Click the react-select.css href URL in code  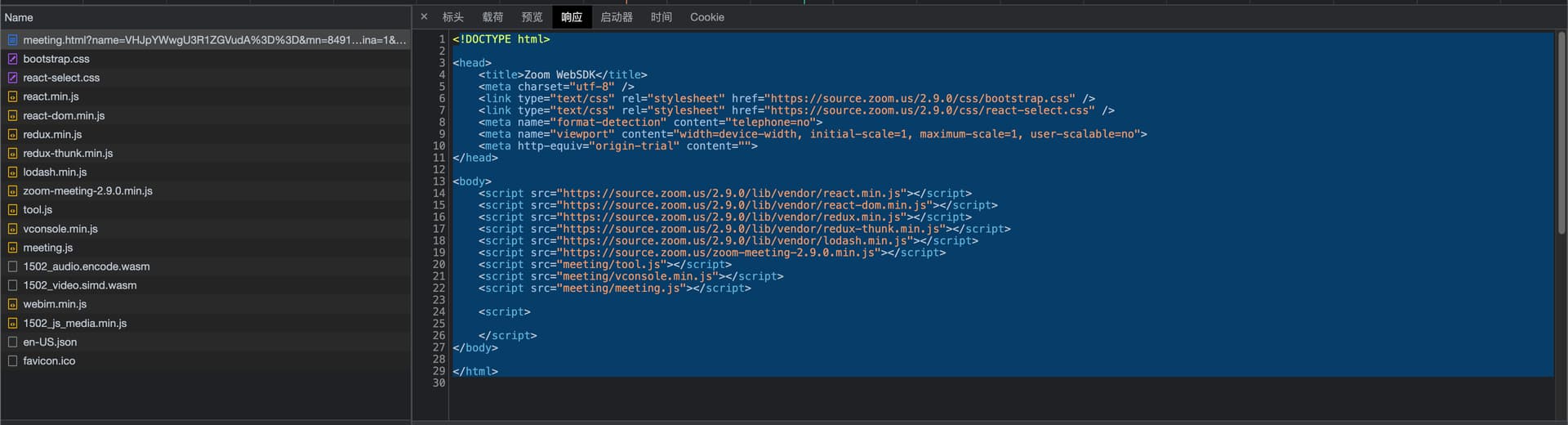tap(931, 110)
